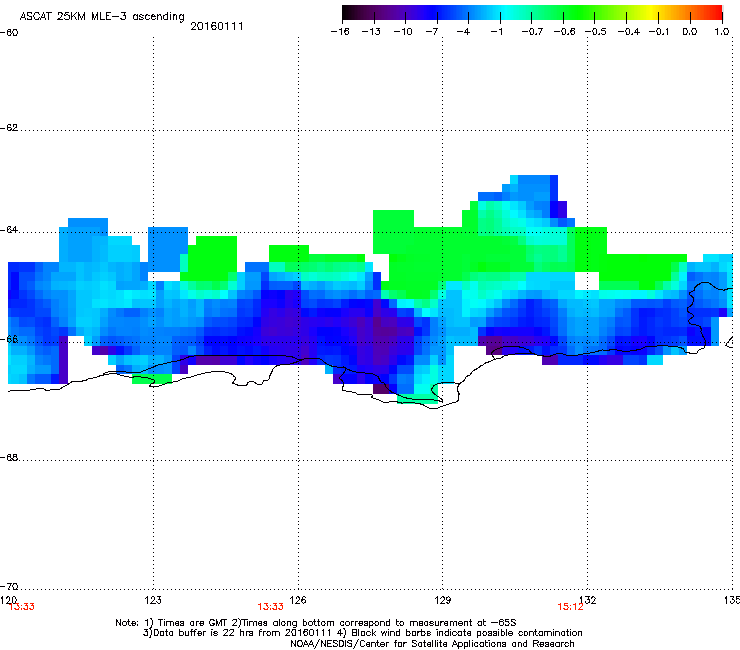Image resolution: width=740 pixels, height=650 pixels.
Task: Click the red 13:33 time stamp near 120
Action: tap(22, 607)
